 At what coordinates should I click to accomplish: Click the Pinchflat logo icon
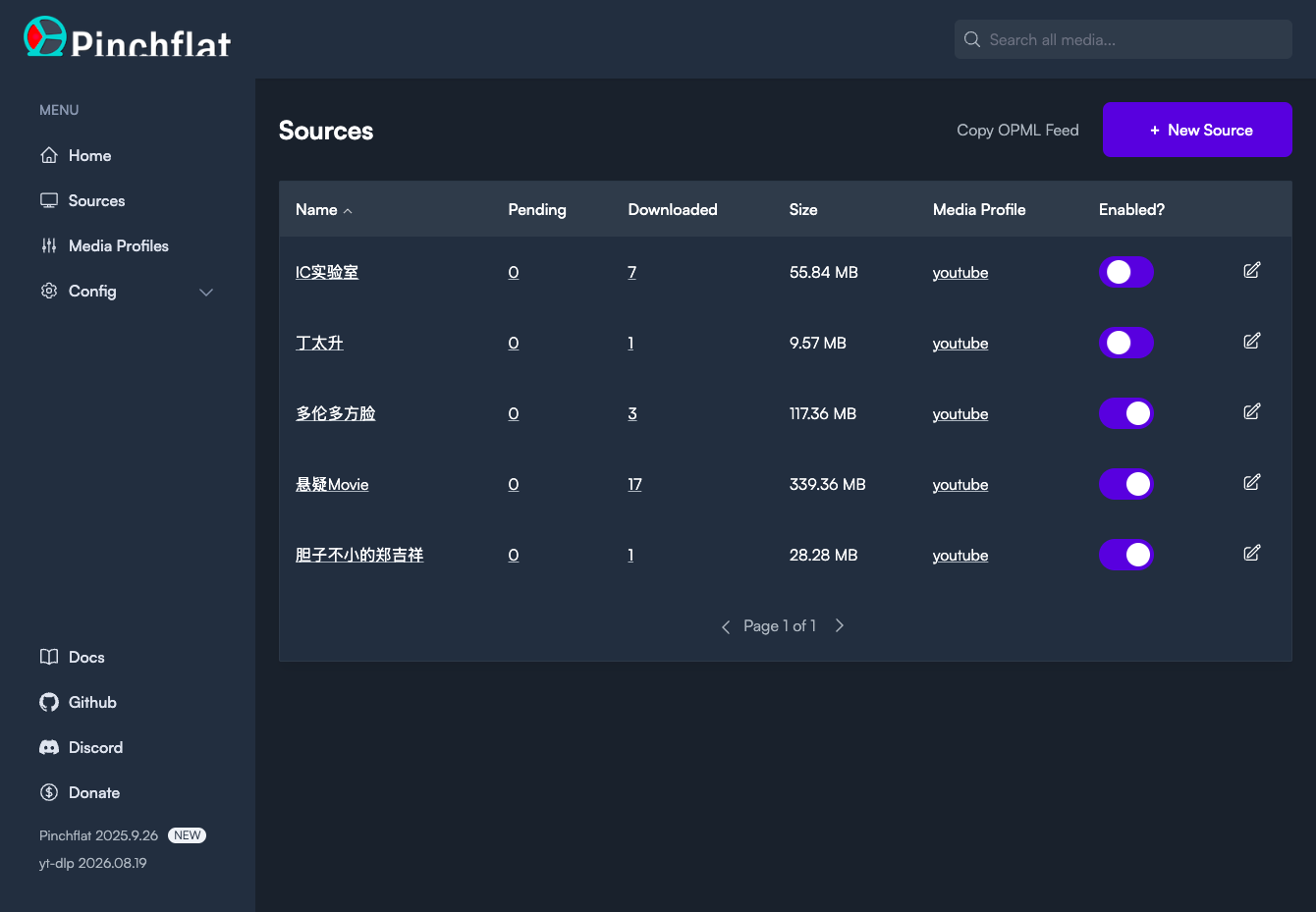[45, 36]
